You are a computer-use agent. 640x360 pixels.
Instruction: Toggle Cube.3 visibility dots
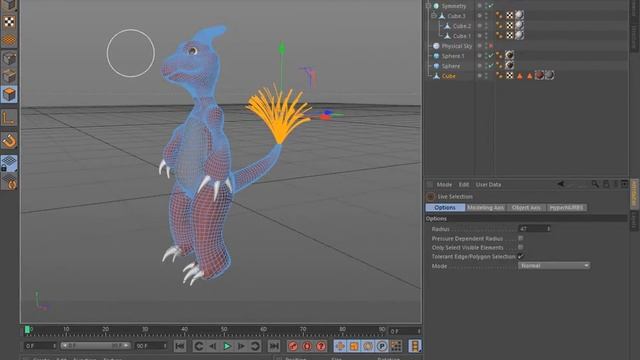pos(485,16)
